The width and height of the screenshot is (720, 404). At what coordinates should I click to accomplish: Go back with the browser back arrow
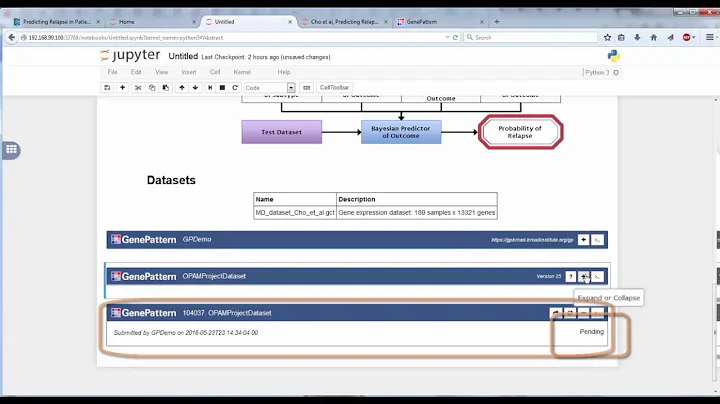coord(11,38)
